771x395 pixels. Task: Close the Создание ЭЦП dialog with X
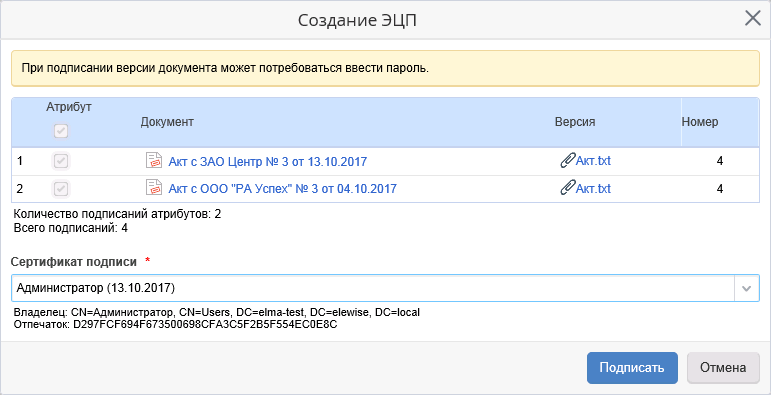[752, 19]
